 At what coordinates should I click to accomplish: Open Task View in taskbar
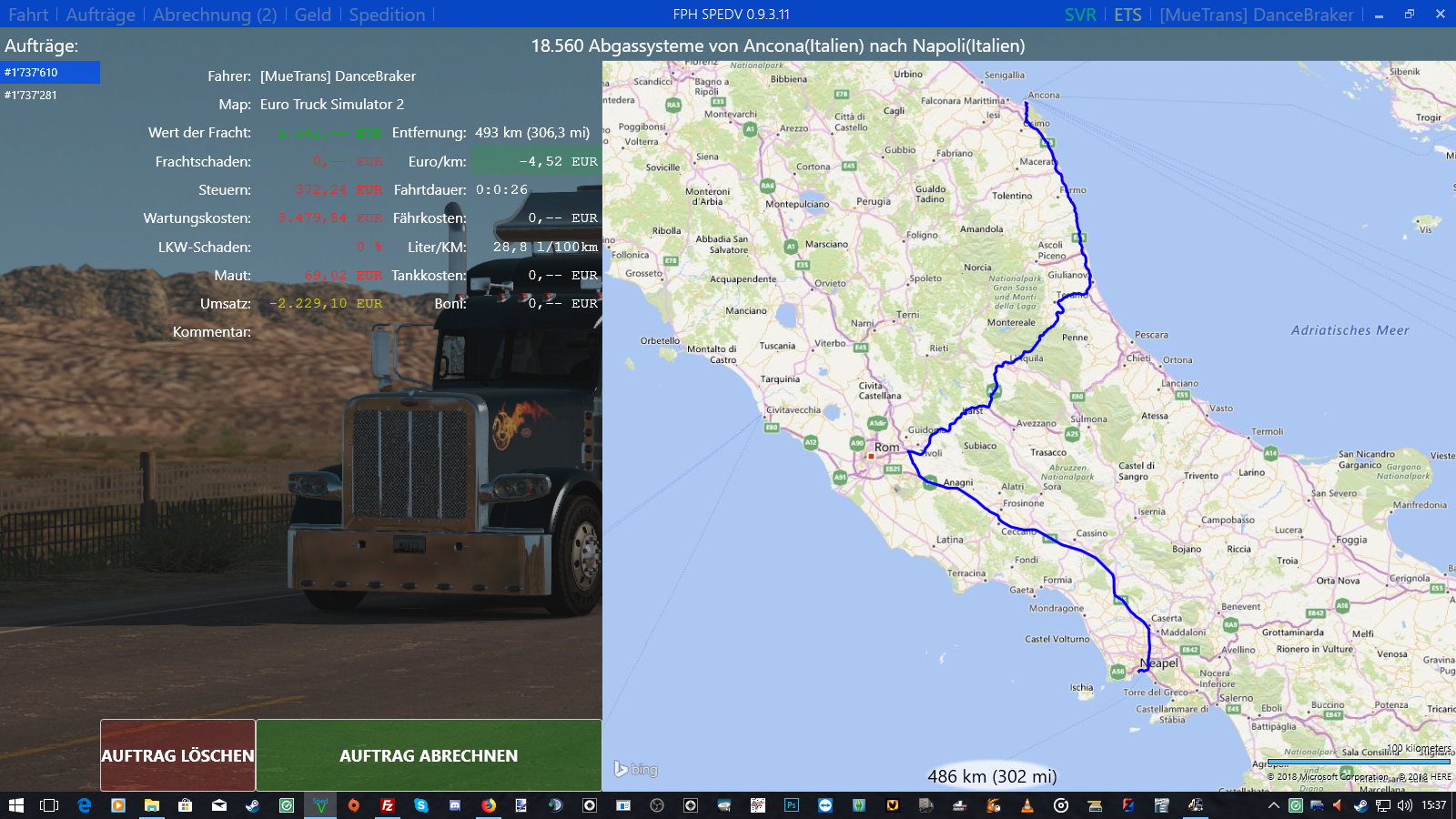tap(49, 805)
